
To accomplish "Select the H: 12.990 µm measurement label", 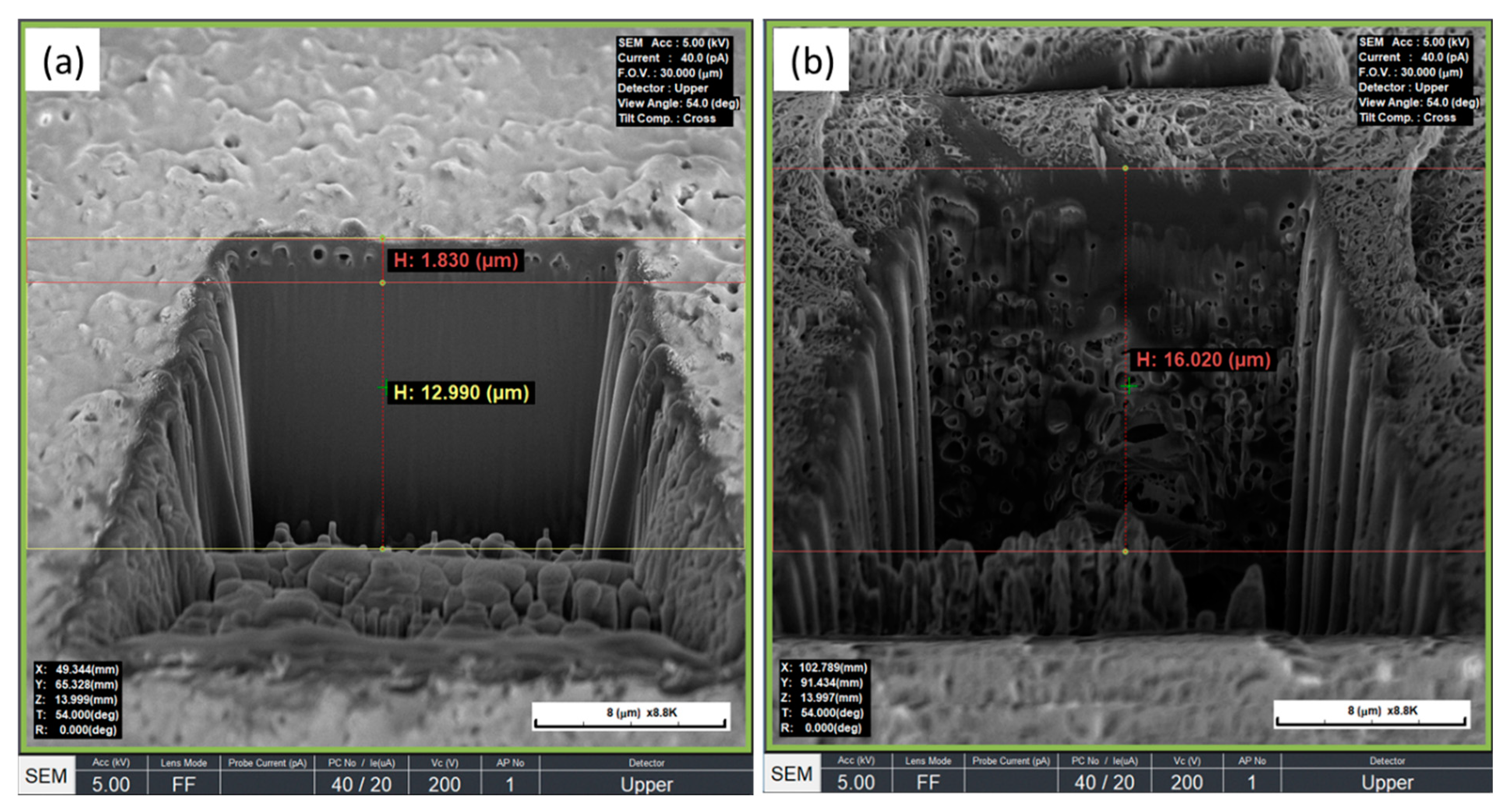I will pyautogui.click(x=461, y=392).
